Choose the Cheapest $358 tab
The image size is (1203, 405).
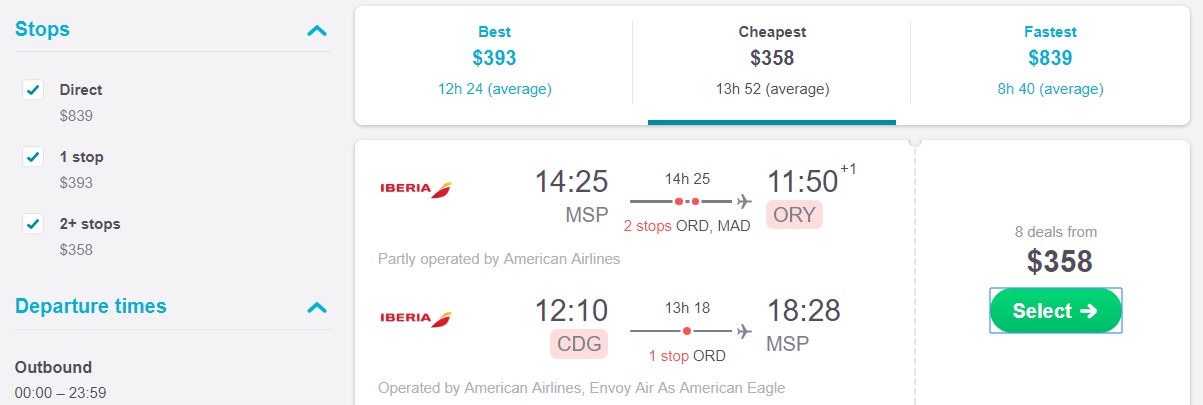coord(772,59)
